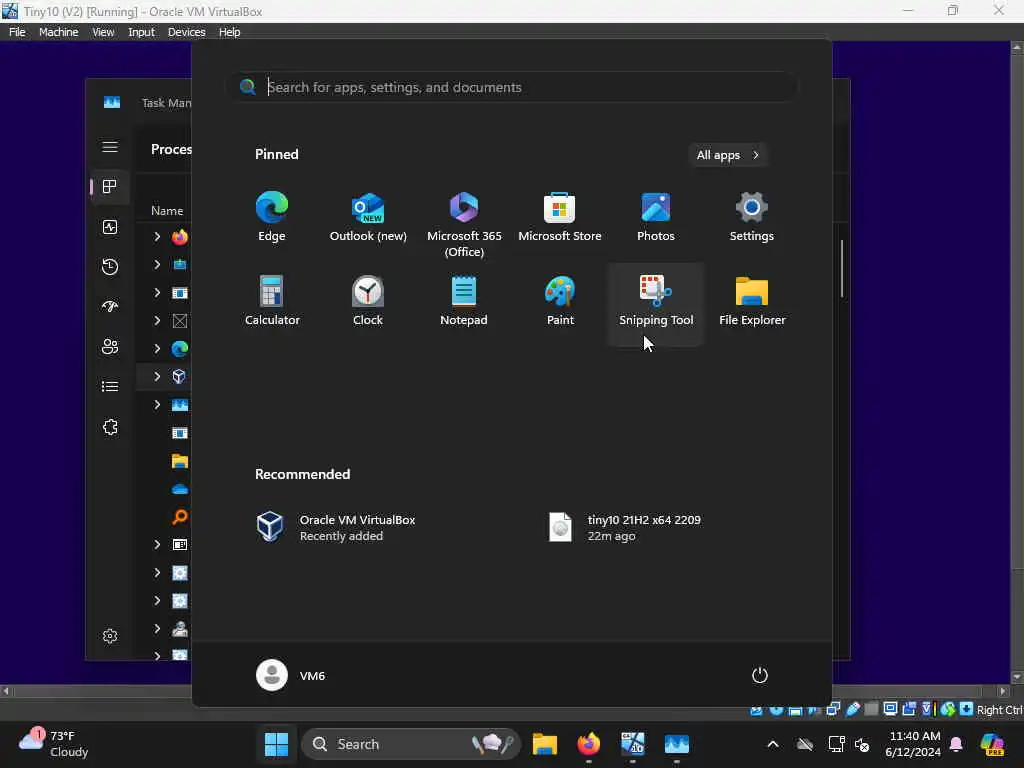Open App history in Task Manager sidebar
Image resolution: width=1024 pixels, height=768 pixels.
(x=110, y=266)
